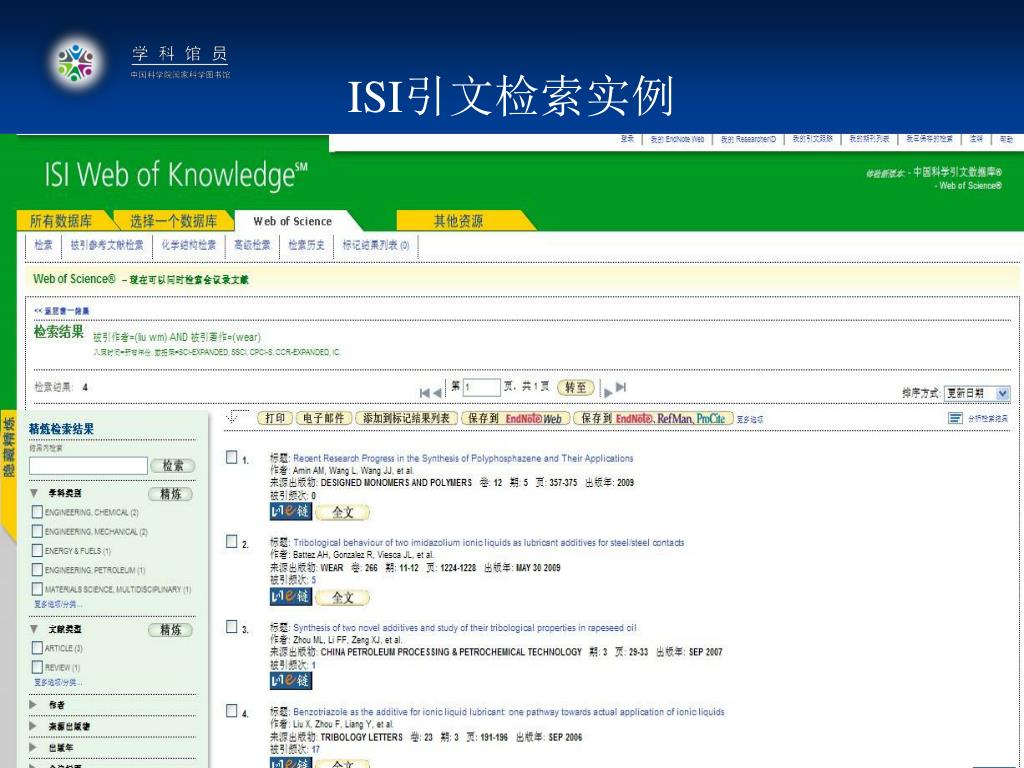Click the 电子邮件 email button
1024x768 pixels.
pos(324,418)
